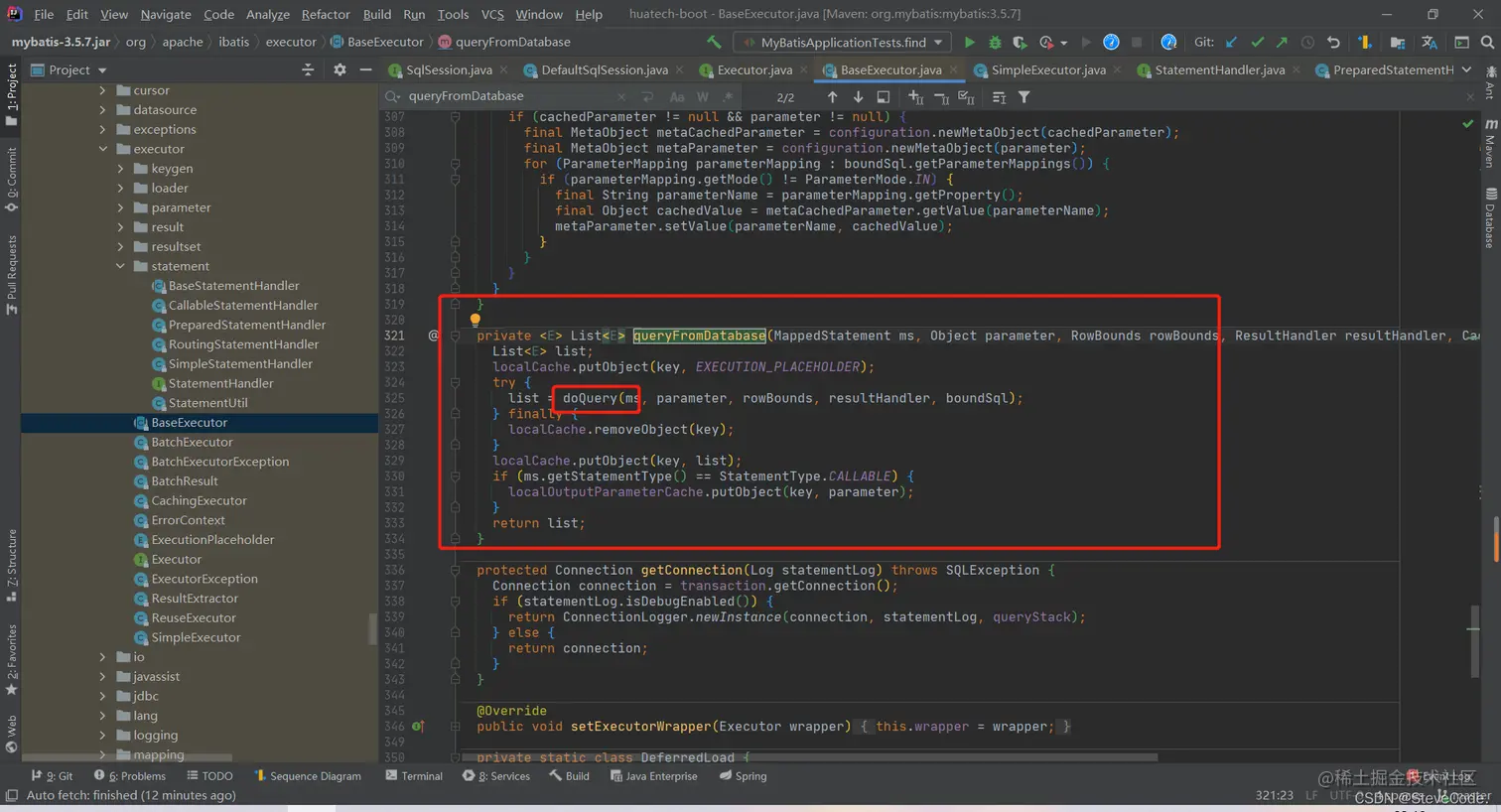Open the run configuration dropdown
Viewport: 1501px width, 812px height.
pyautogui.click(x=843, y=42)
